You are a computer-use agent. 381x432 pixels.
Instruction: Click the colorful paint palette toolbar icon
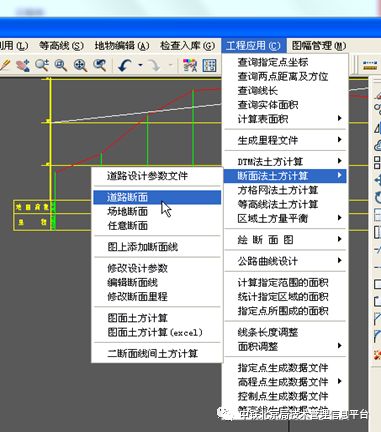click(190, 65)
